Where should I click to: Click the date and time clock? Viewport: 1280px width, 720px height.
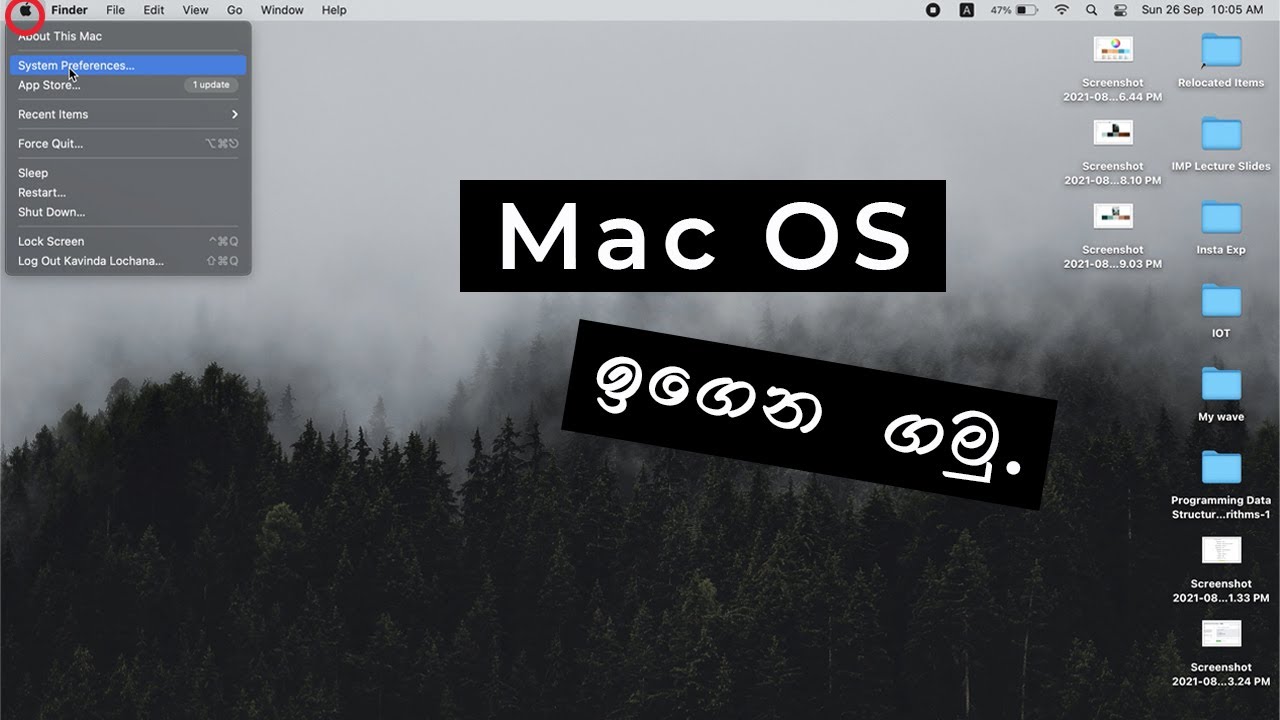[1202, 10]
